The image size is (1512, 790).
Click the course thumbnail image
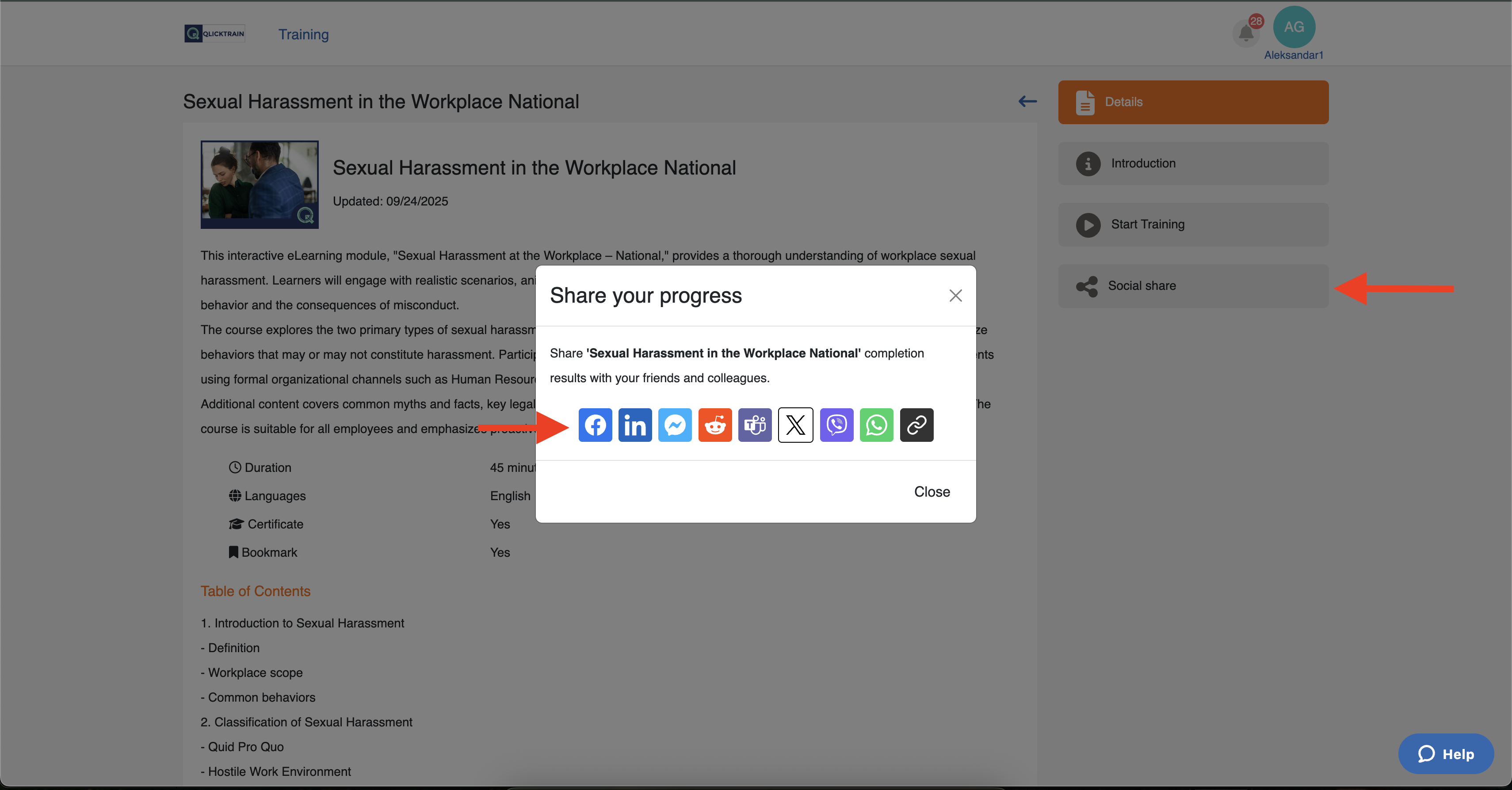pos(260,184)
